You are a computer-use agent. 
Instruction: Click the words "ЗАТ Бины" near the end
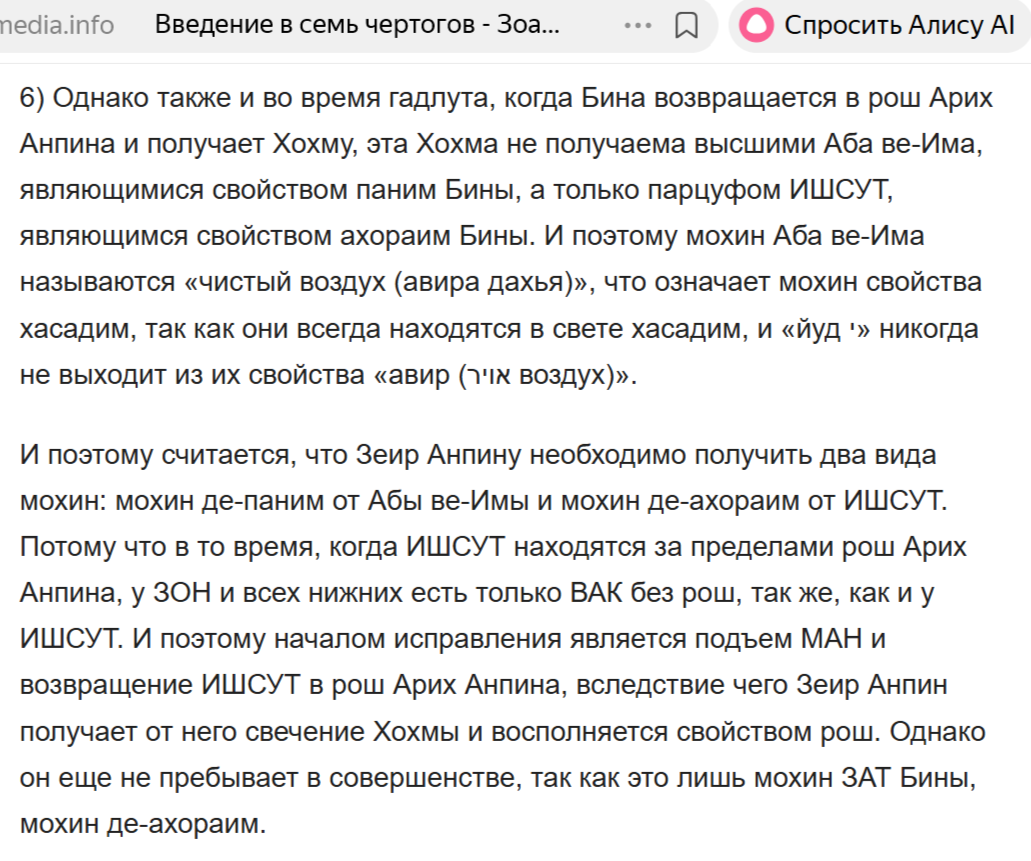(x=909, y=778)
